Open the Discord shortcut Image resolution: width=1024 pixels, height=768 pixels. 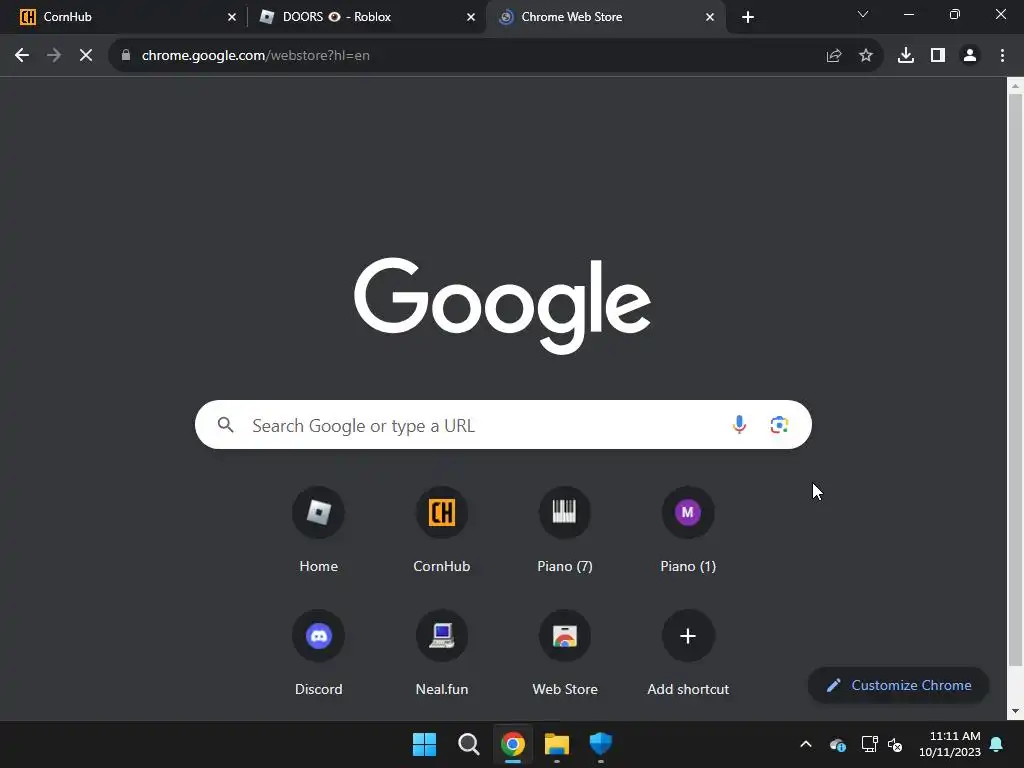(319, 653)
